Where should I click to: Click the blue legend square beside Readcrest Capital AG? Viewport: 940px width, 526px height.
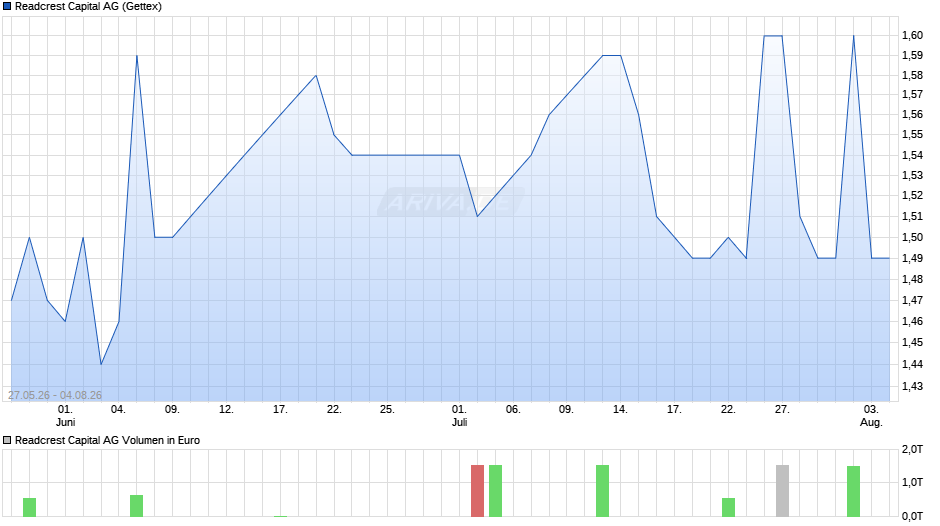(7, 7)
